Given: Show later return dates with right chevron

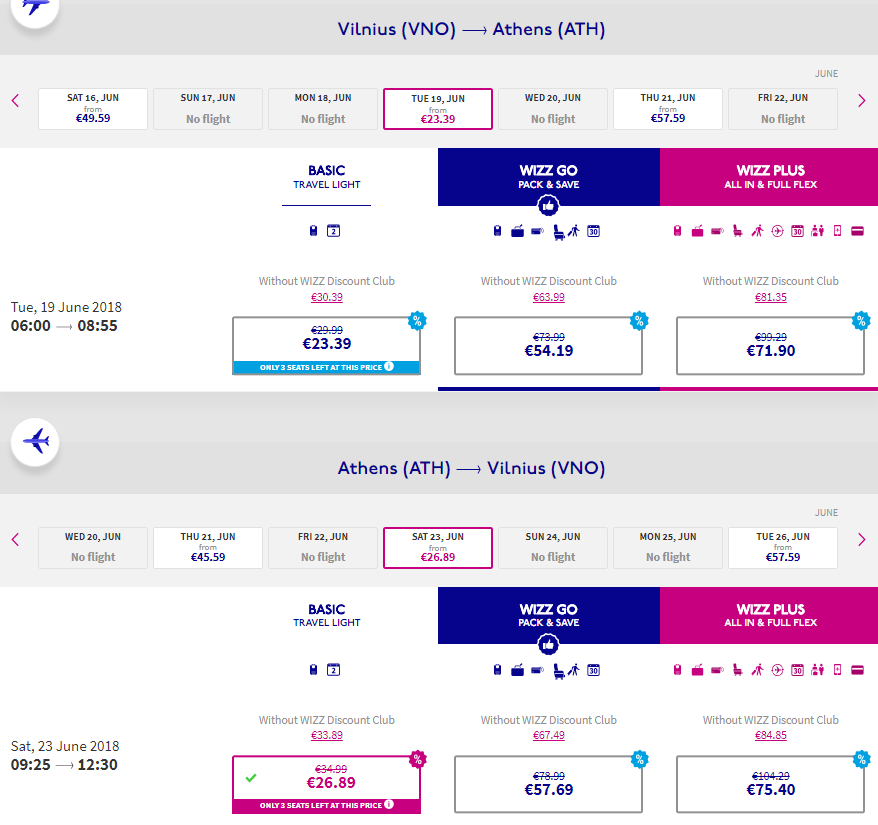Looking at the screenshot, I should 861,540.
